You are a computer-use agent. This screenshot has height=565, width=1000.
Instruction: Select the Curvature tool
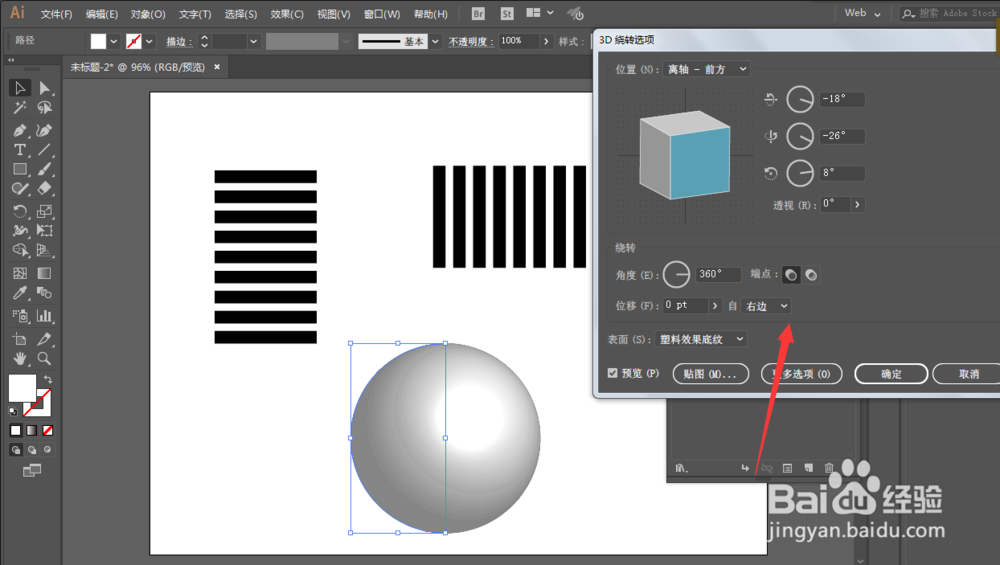coord(44,131)
